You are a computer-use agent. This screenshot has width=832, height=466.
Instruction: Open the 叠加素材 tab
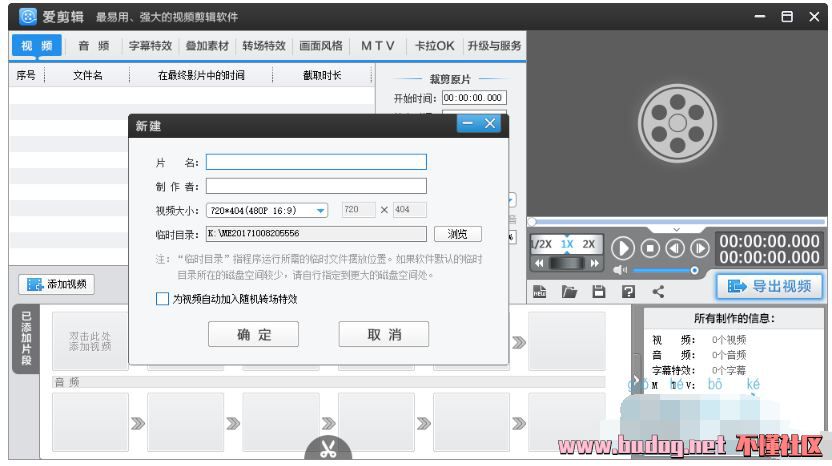click(x=207, y=46)
